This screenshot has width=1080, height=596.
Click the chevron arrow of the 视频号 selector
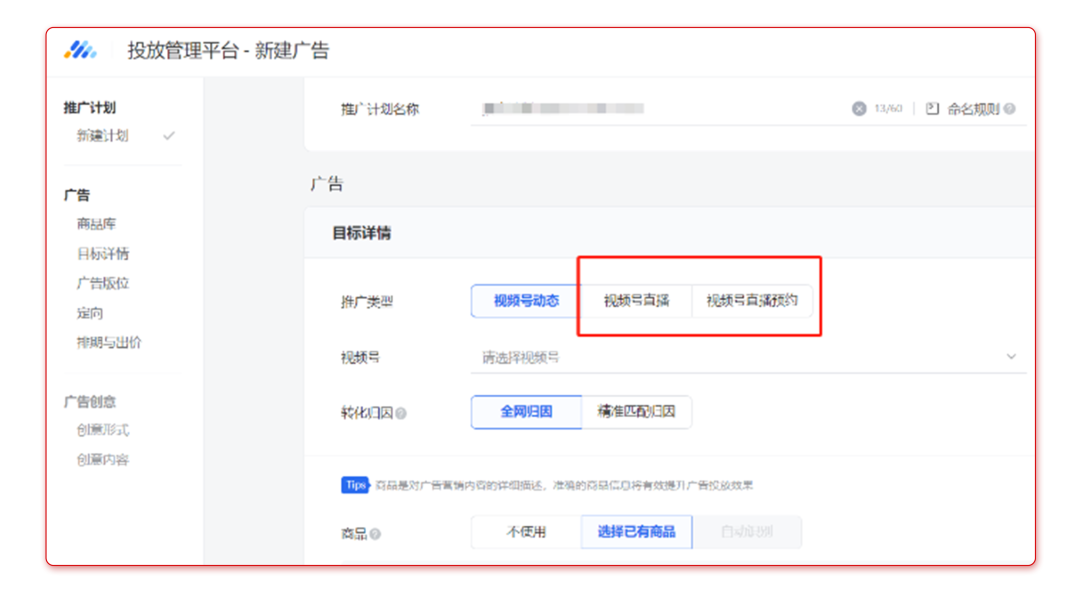click(x=1011, y=357)
